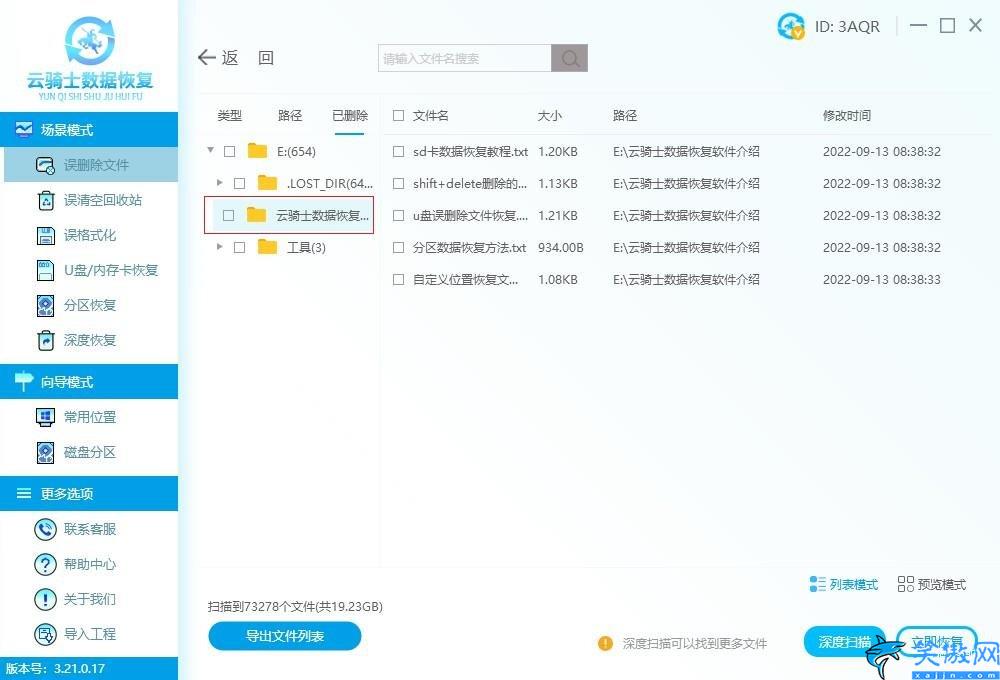Sort by the 大小 column header
The width and height of the screenshot is (1000, 680).
[x=550, y=115]
